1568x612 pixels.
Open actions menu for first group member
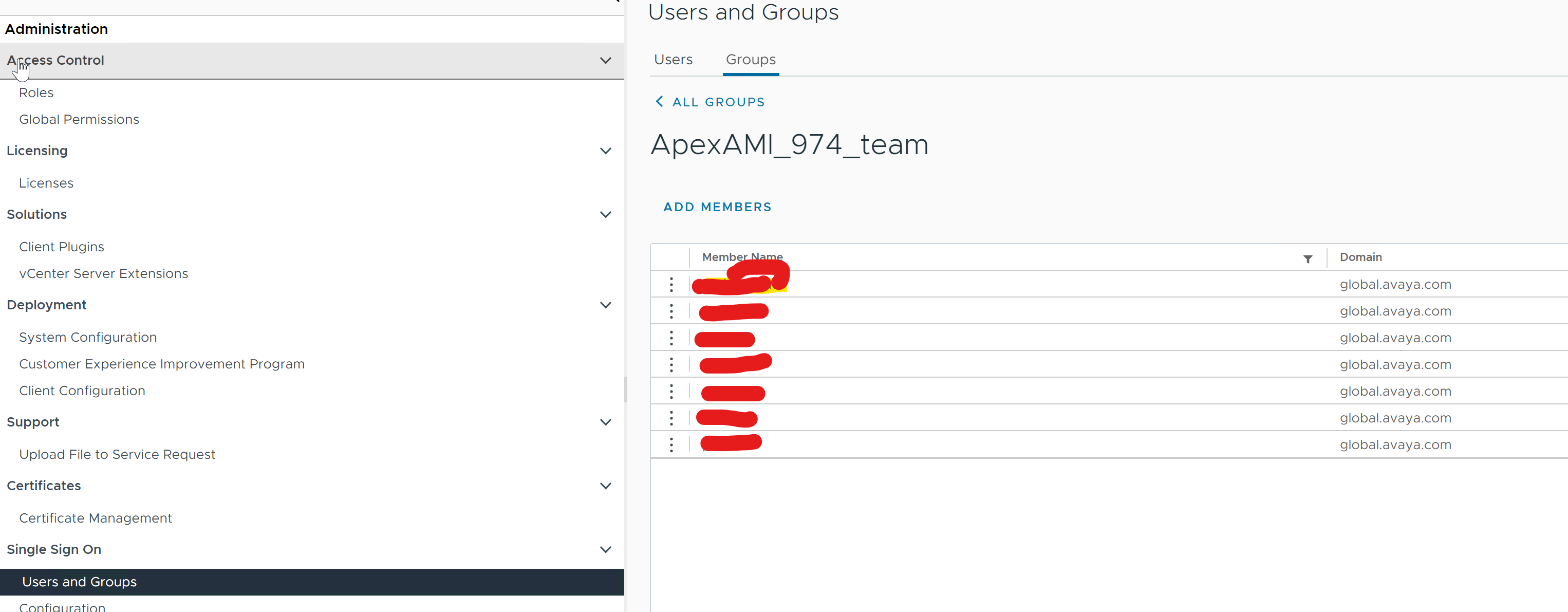tap(671, 284)
